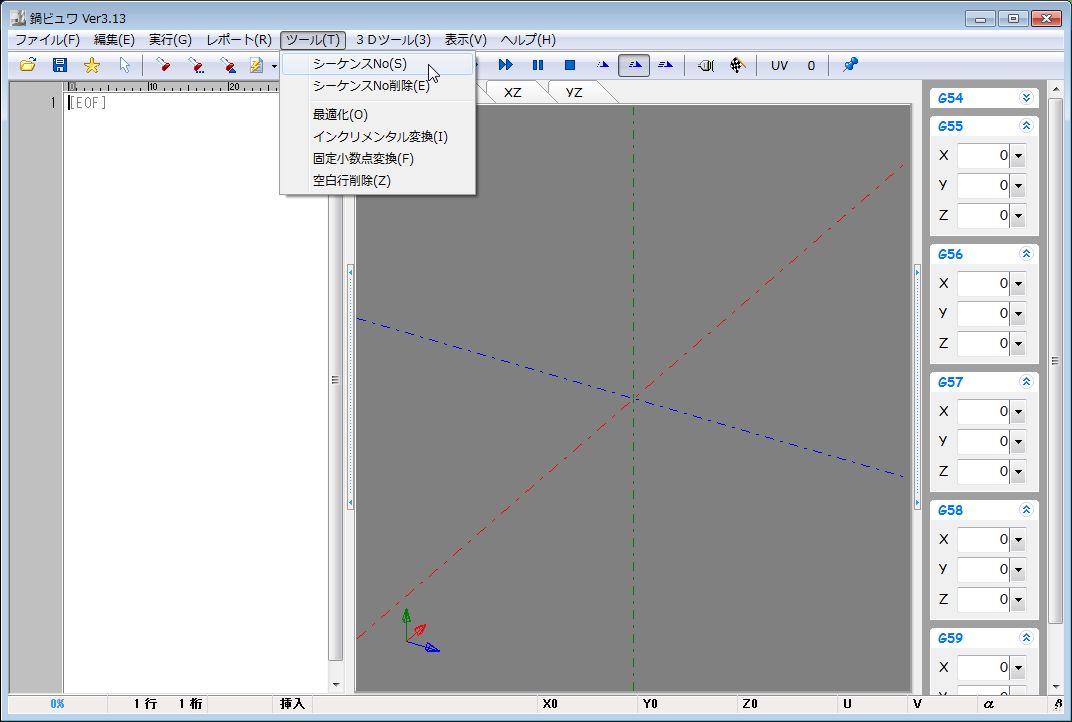Switch to the YZ view tab

tap(574, 92)
